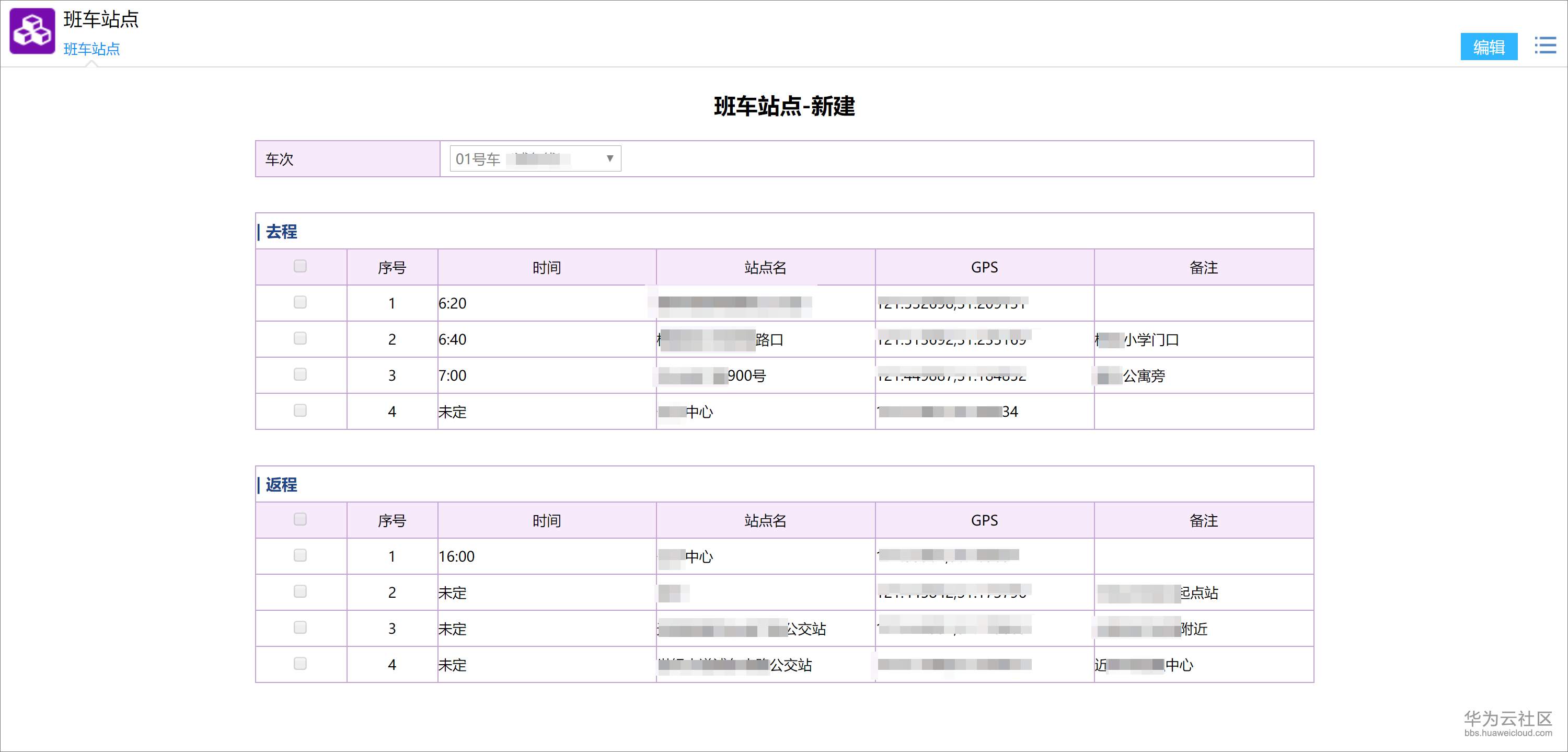This screenshot has height=752, width=1568.
Task: Click the 站点名 column header in 去程 table
Action: click(765, 267)
